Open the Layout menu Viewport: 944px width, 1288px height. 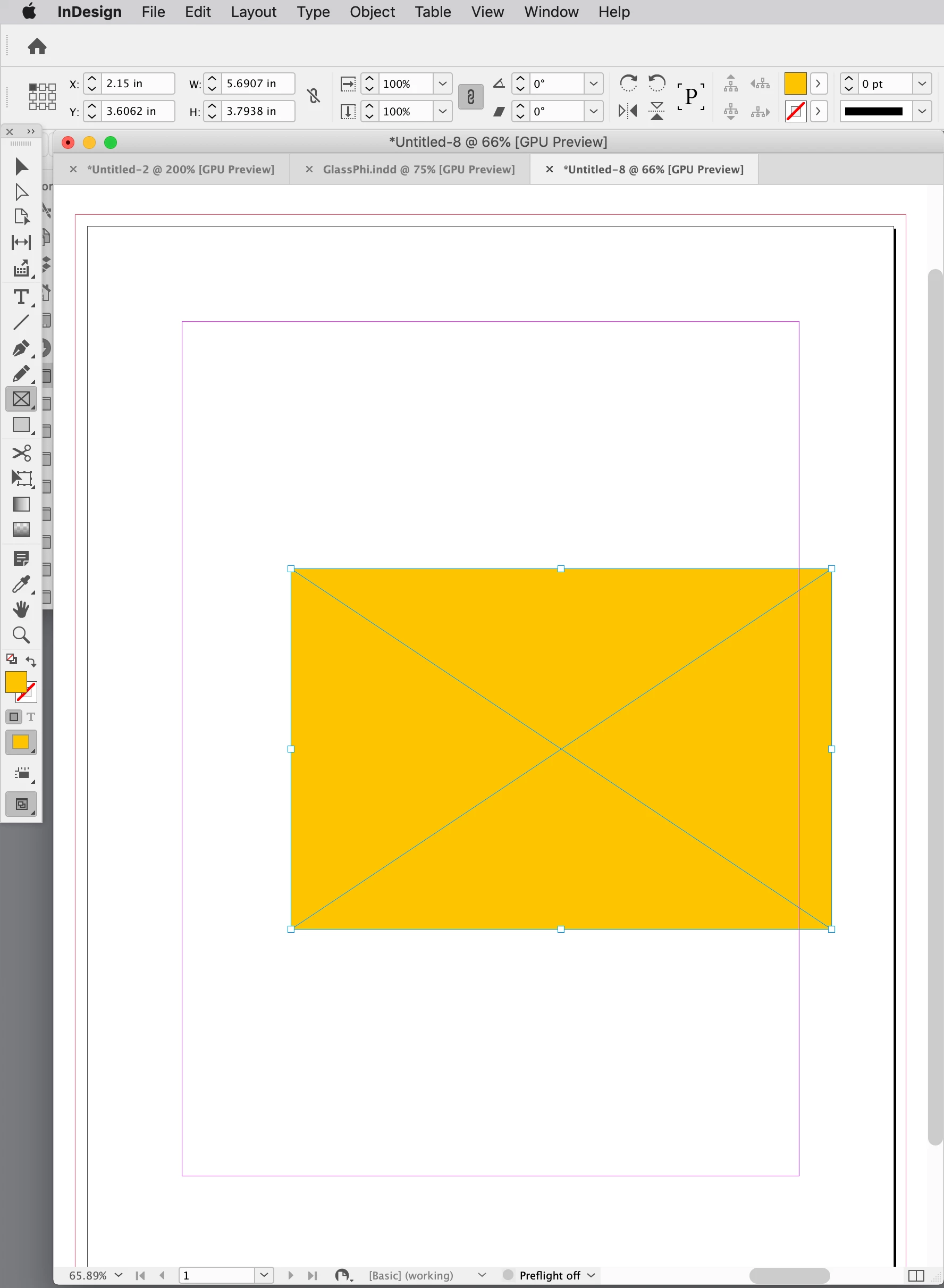pyautogui.click(x=253, y=12)
